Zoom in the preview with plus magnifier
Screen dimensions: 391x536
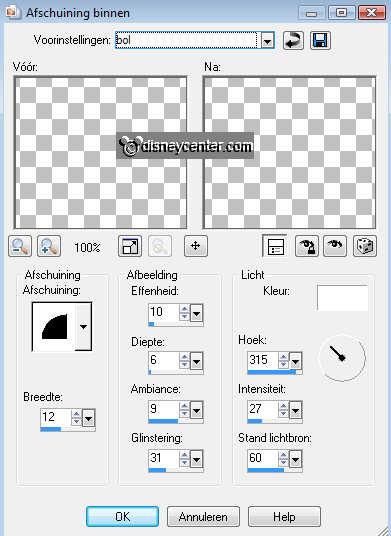49,246
